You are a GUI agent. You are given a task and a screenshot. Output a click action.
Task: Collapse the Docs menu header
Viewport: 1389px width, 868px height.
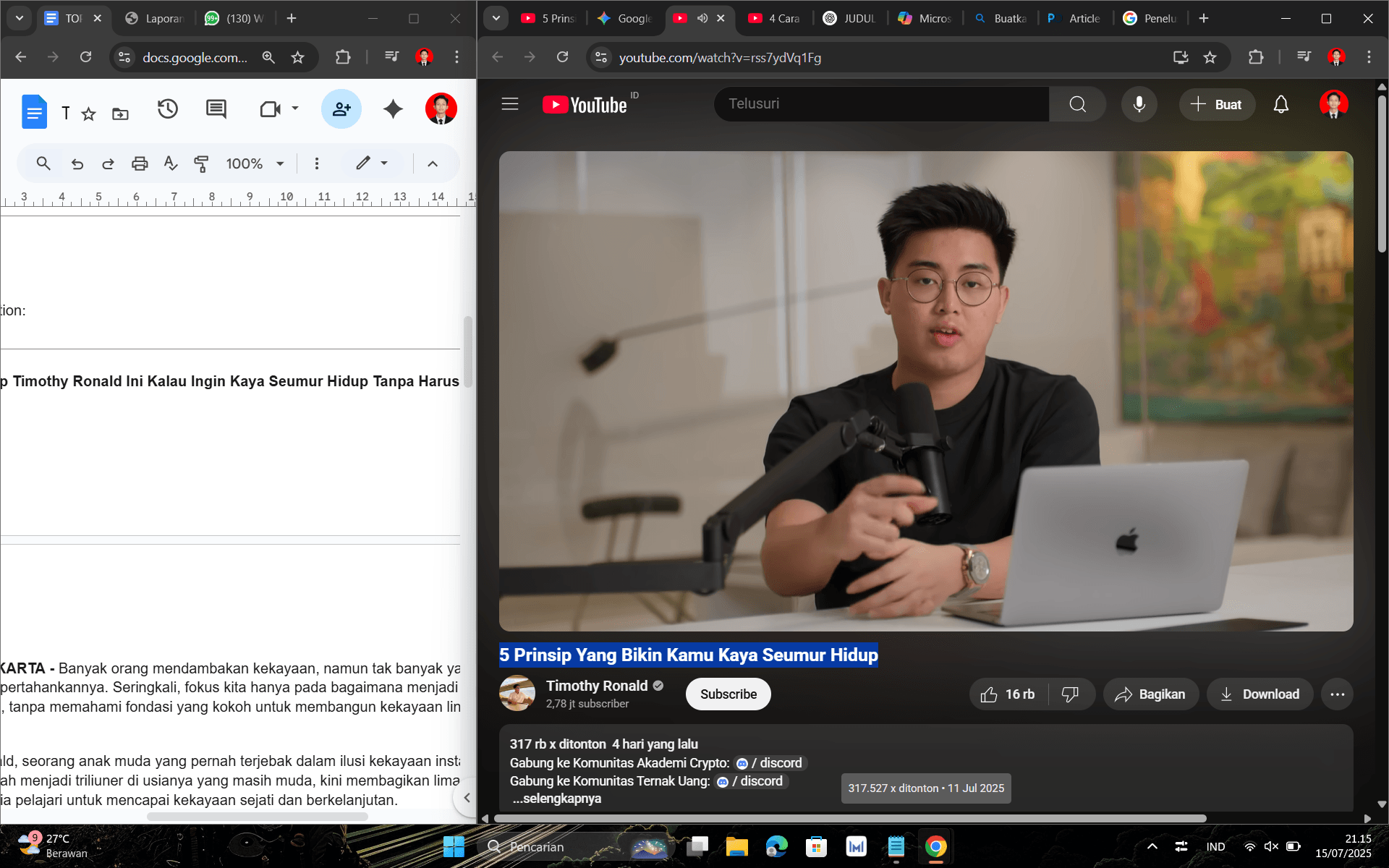[x=433, y=163]
